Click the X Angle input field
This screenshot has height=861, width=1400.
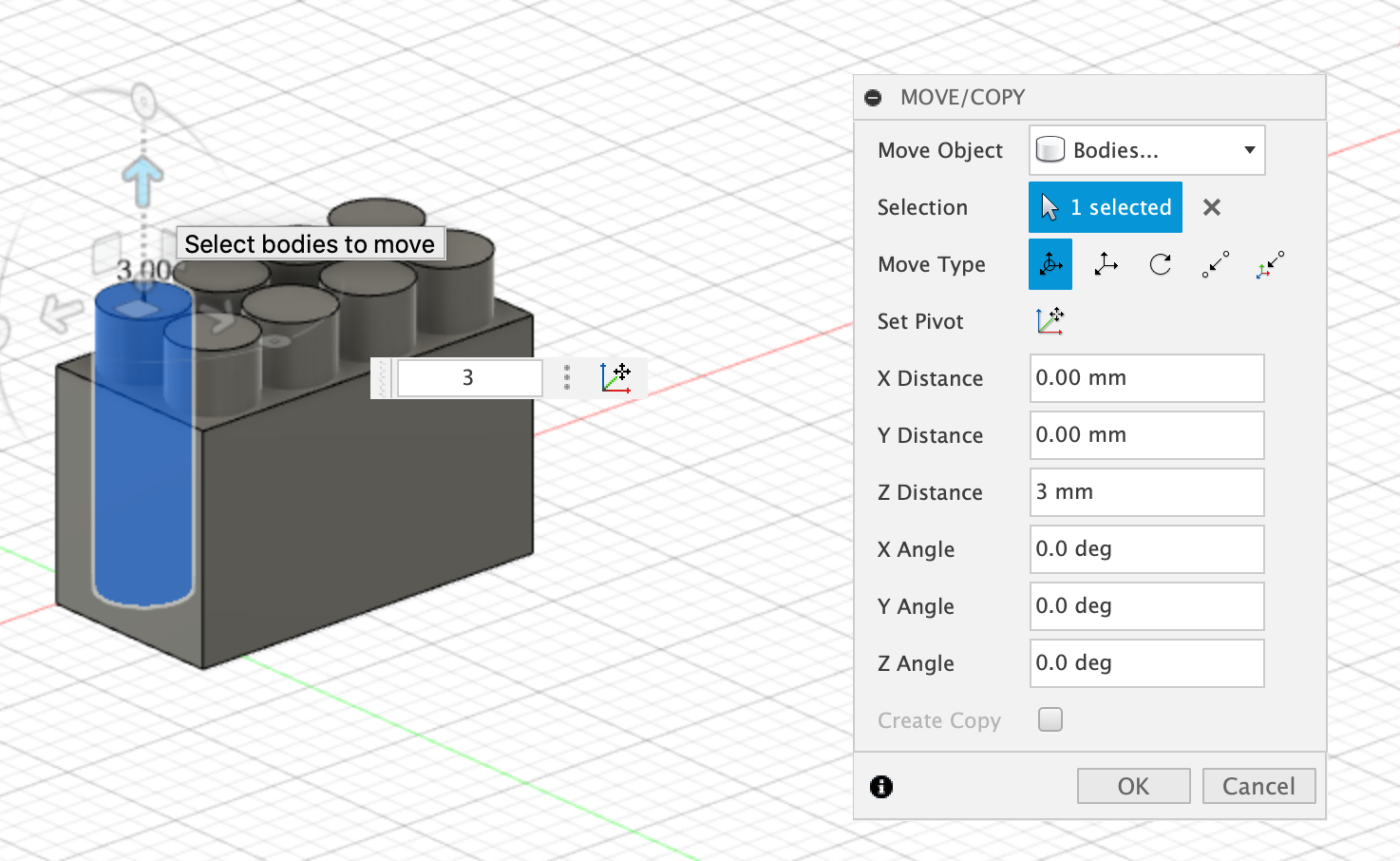point(1147,549)
